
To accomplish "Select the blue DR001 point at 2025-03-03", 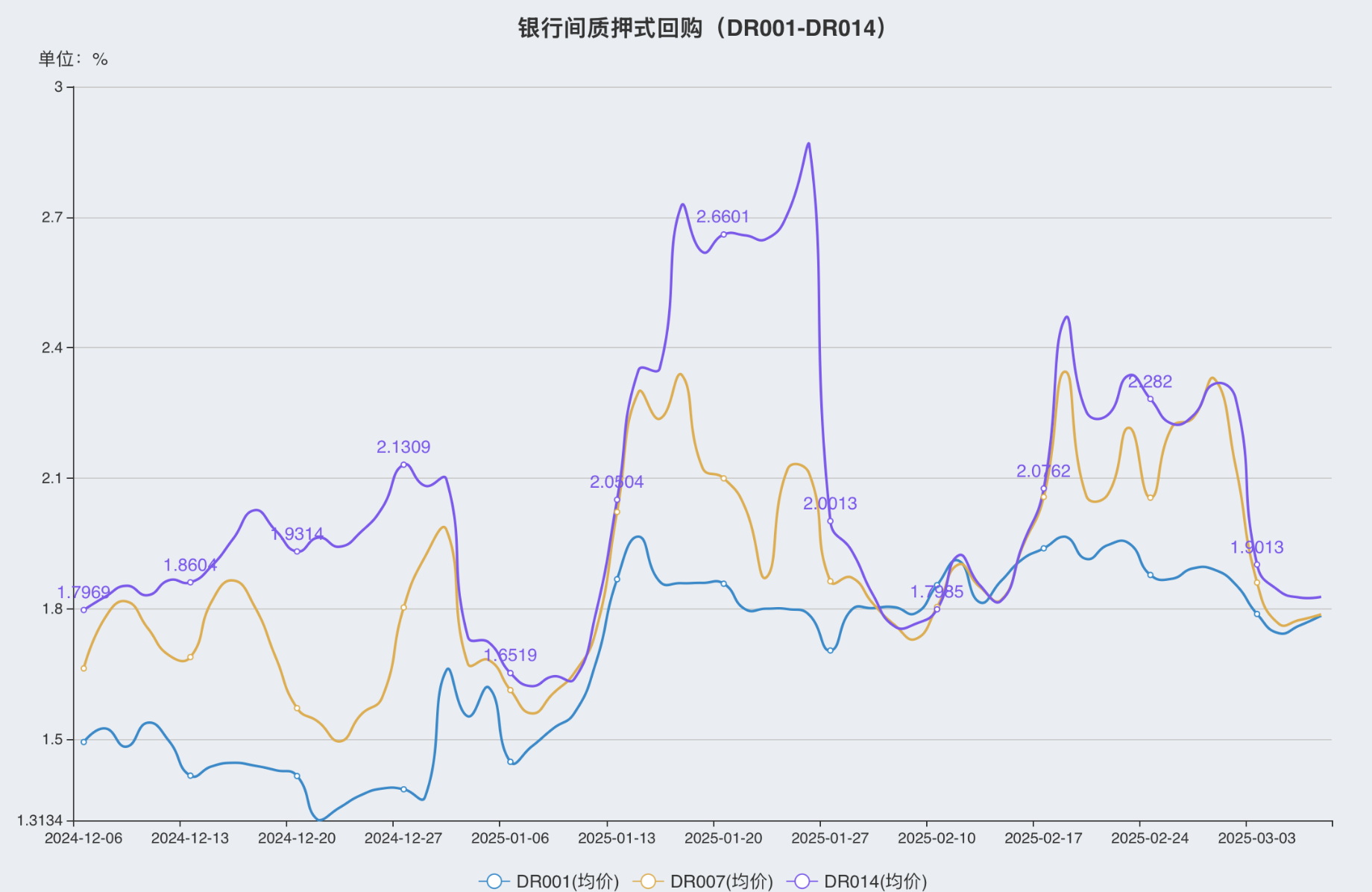I will [x=1256, y=614].
